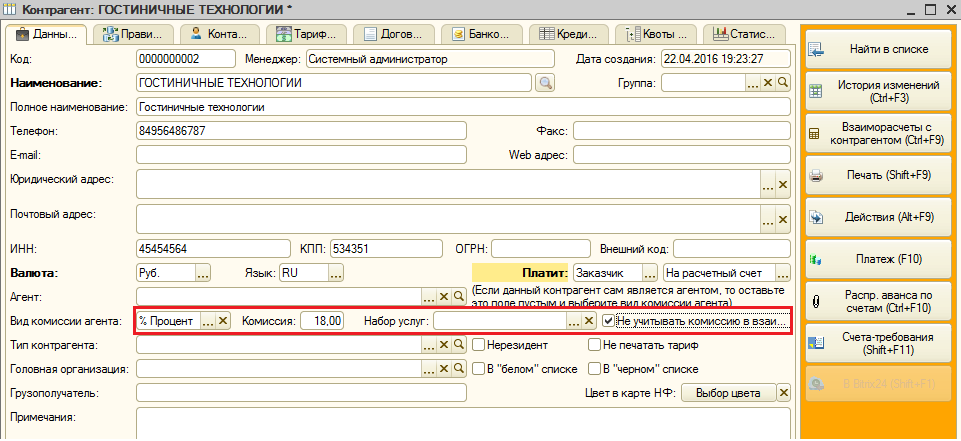This screenshot has height=441, width=961.
Task: Open the Банковские tab
Action: coord(482,34)
